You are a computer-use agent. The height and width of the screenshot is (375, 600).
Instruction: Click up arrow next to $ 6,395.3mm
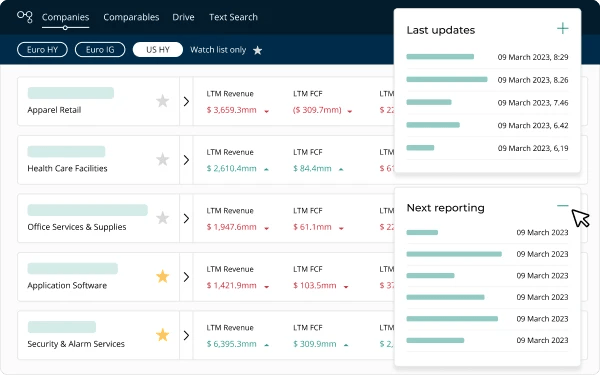click(267, 345)
